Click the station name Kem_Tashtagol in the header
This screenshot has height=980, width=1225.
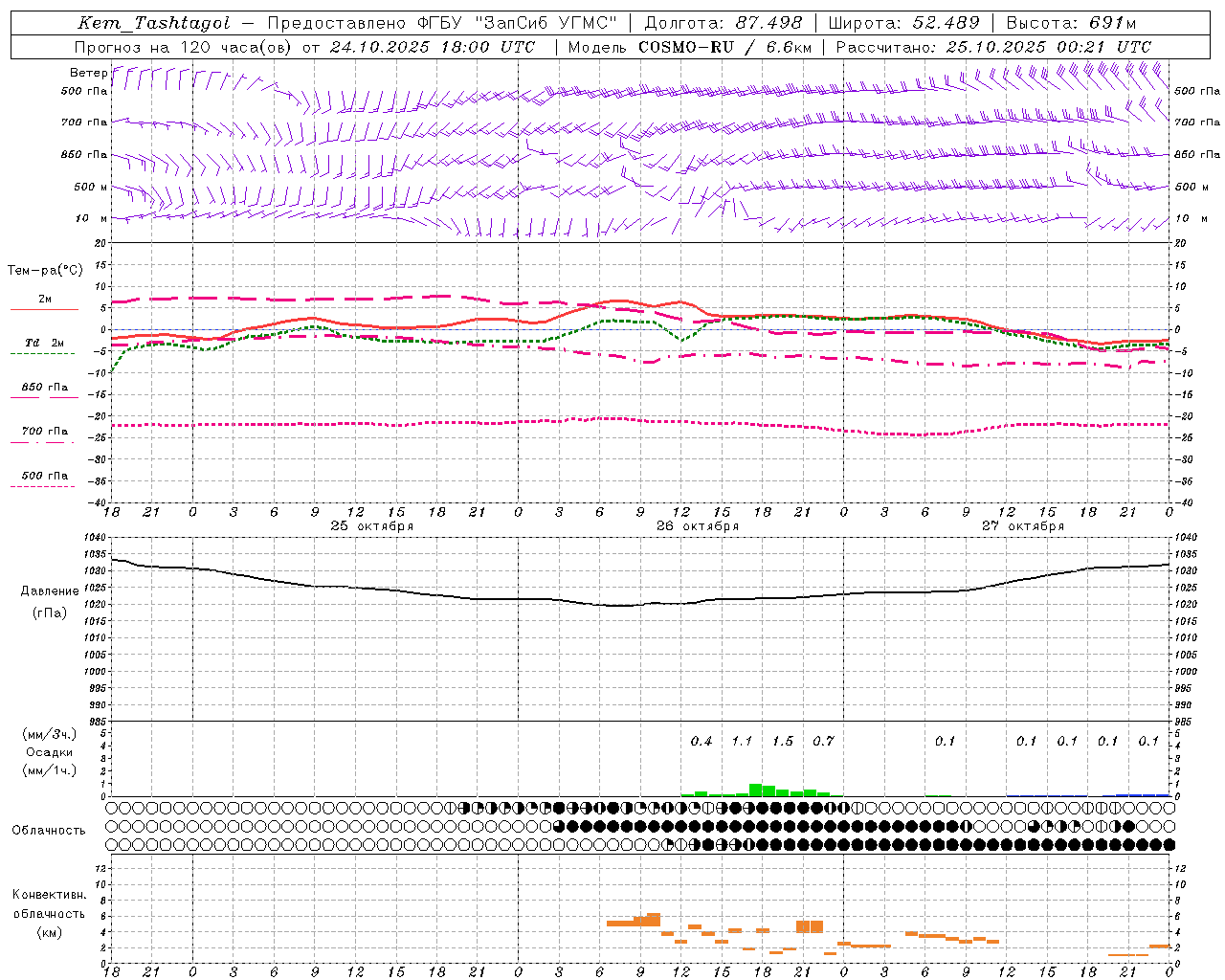click(153, 24)
